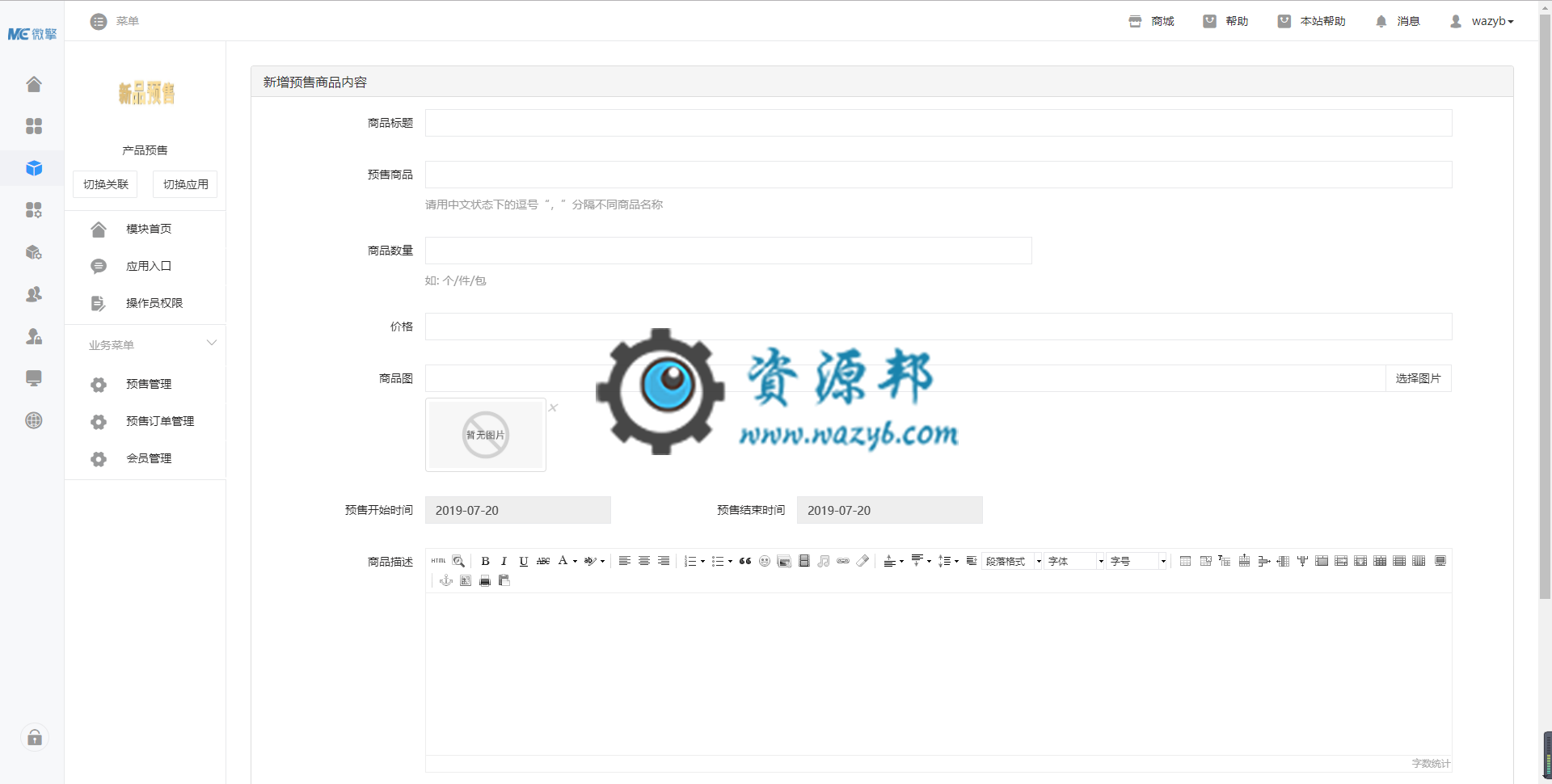Image resolution: width=1552 pixels, height=784 pixels.
Task: Toggle bold formatting in editor
Action: [x=485, y=561]
